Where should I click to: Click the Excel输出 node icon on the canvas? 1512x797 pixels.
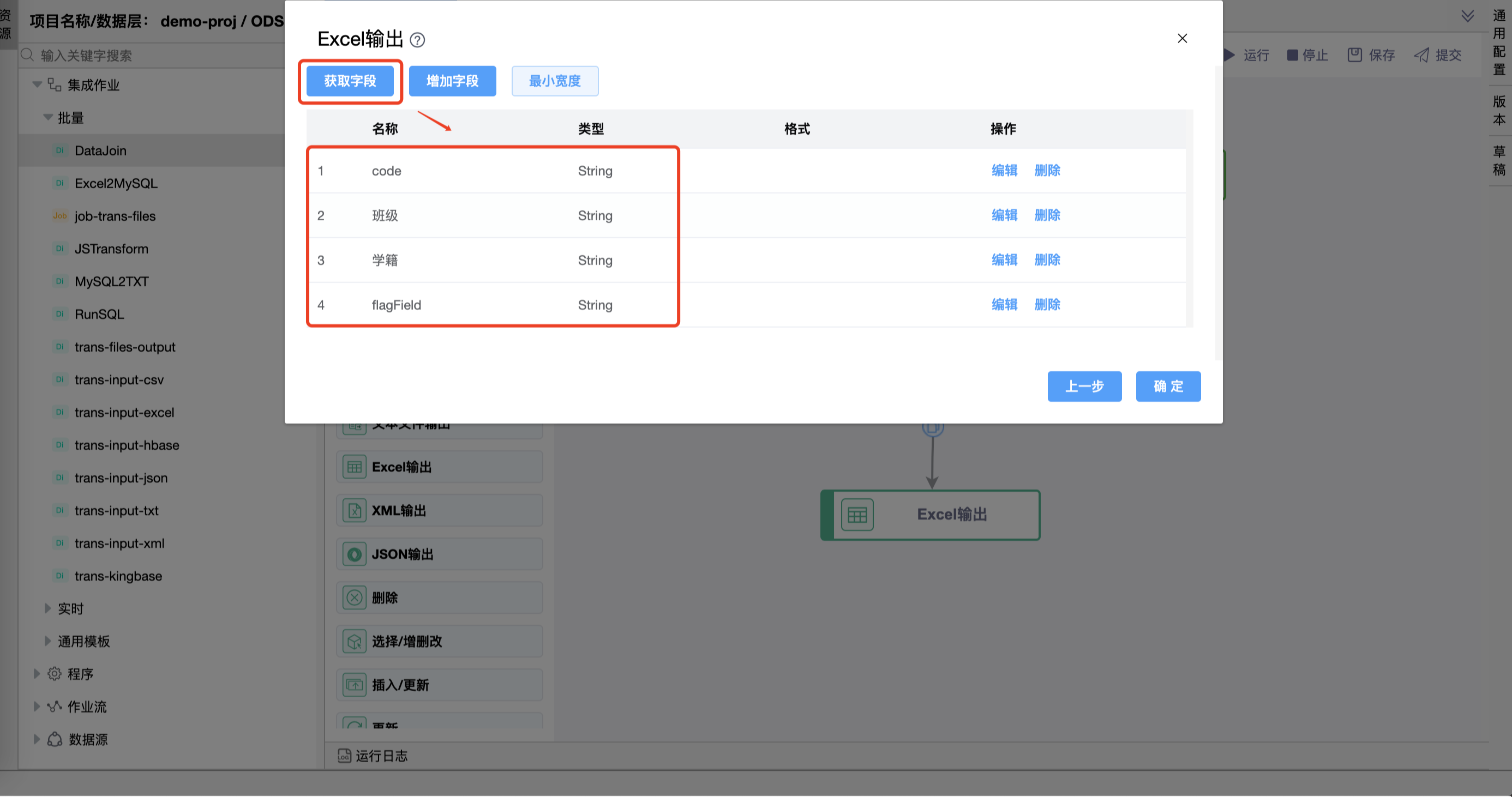(857, 515)
